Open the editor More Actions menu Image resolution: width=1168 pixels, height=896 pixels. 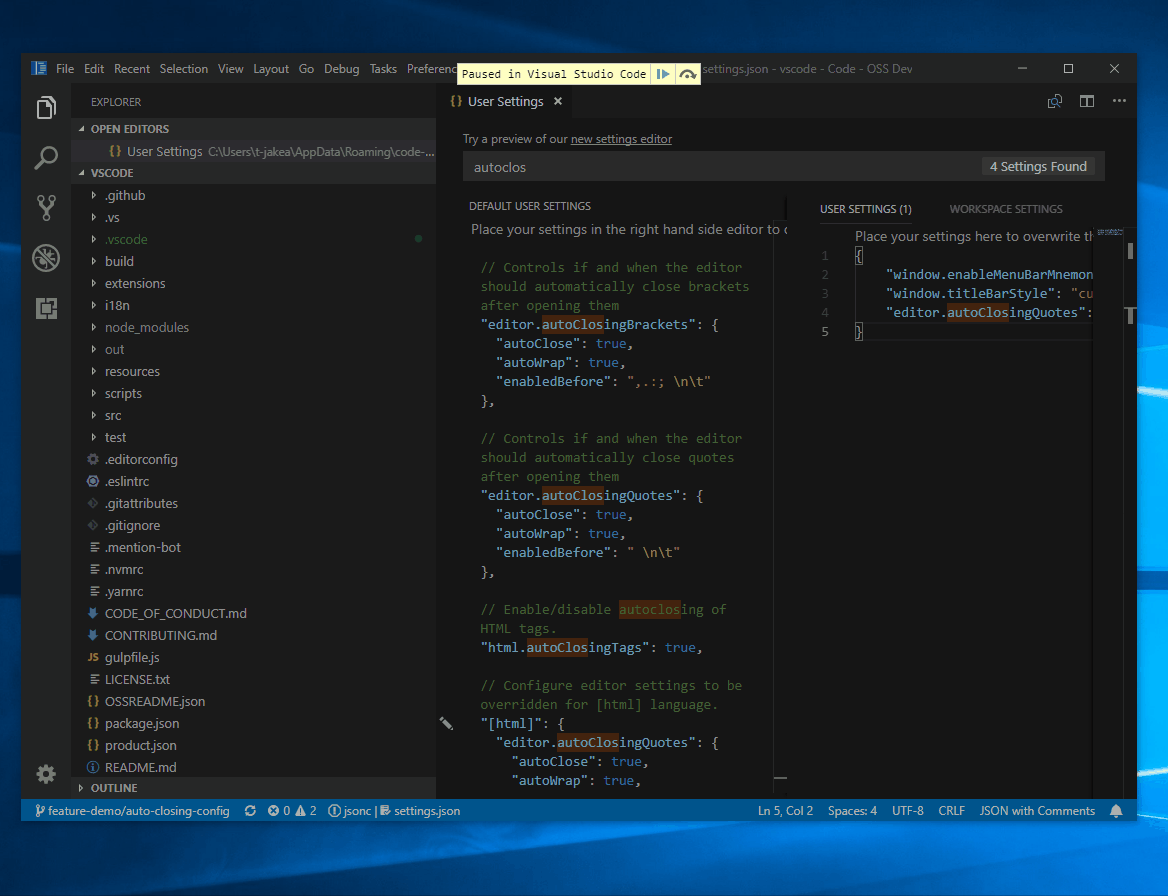tap(1119, 101)
